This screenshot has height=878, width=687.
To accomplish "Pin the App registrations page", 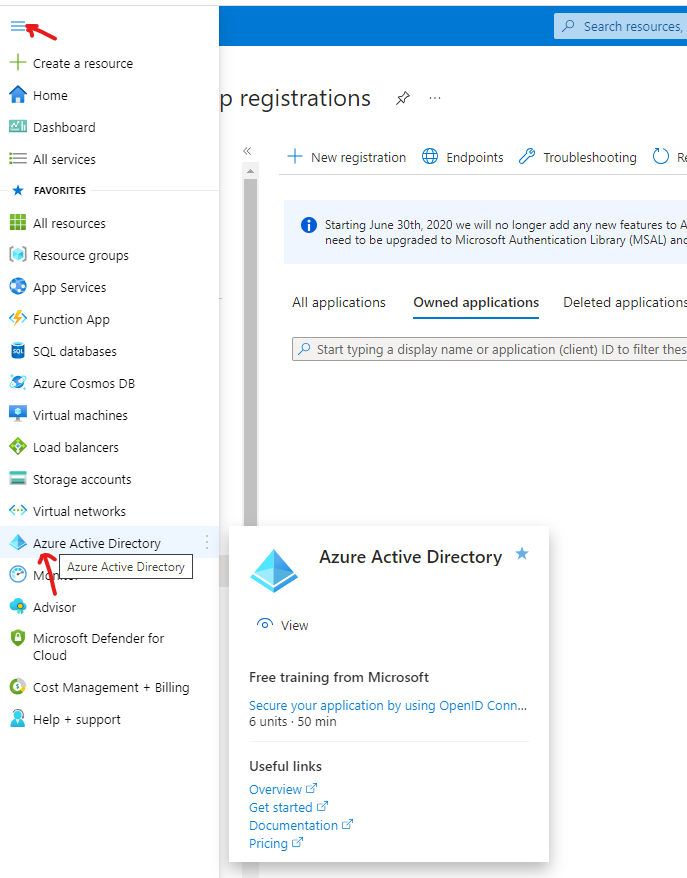I will (x=402, y=98).
